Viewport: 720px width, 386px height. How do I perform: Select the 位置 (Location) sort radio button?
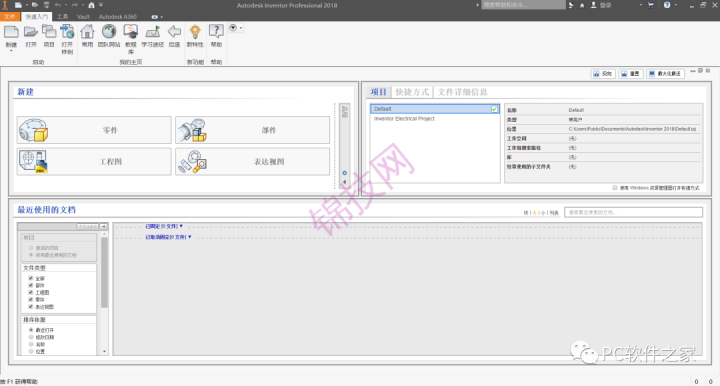click(x=31, y=351)
